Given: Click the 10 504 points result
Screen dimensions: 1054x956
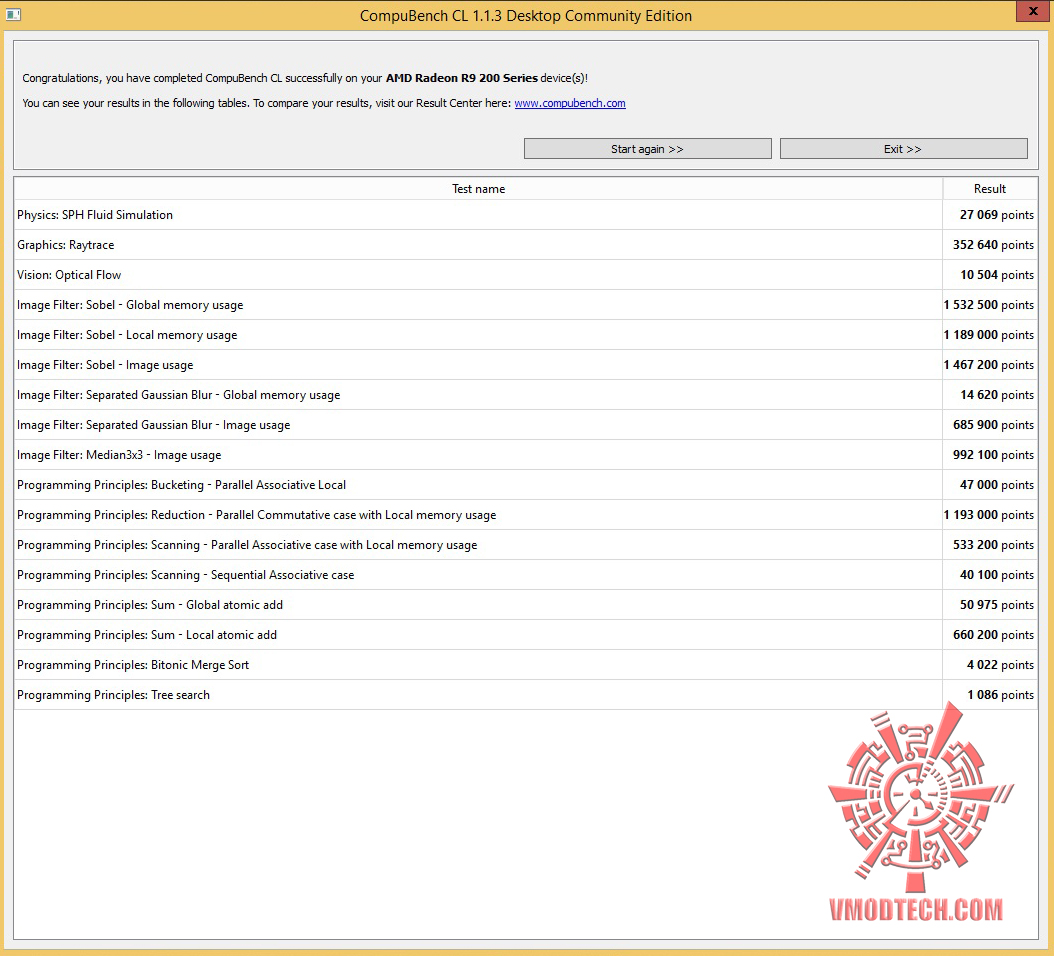Looking at the screenshot, I should pos(997,275).
